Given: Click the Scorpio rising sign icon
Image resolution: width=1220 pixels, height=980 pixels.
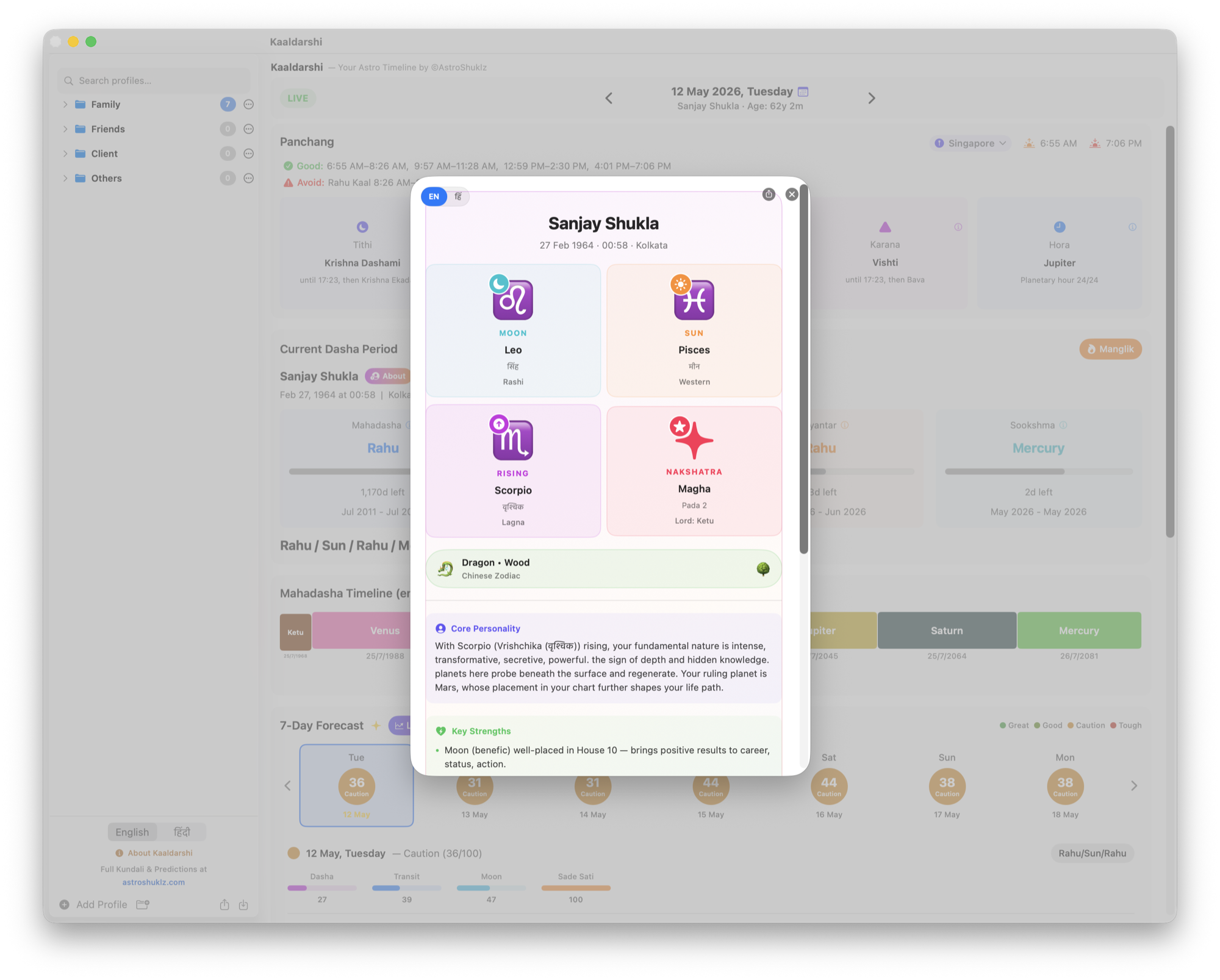Looking at the screenshot, I should point(512,440).
